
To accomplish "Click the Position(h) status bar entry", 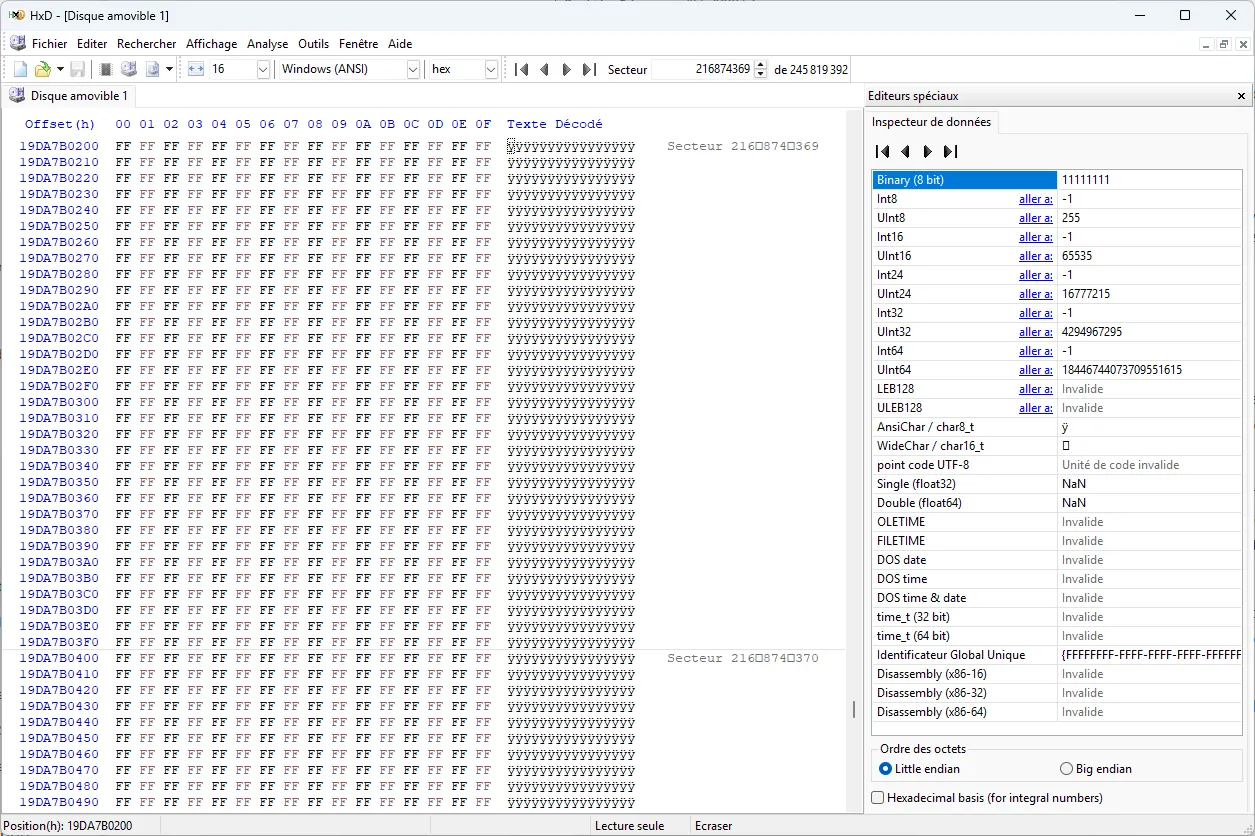I will tap(70, 826).
